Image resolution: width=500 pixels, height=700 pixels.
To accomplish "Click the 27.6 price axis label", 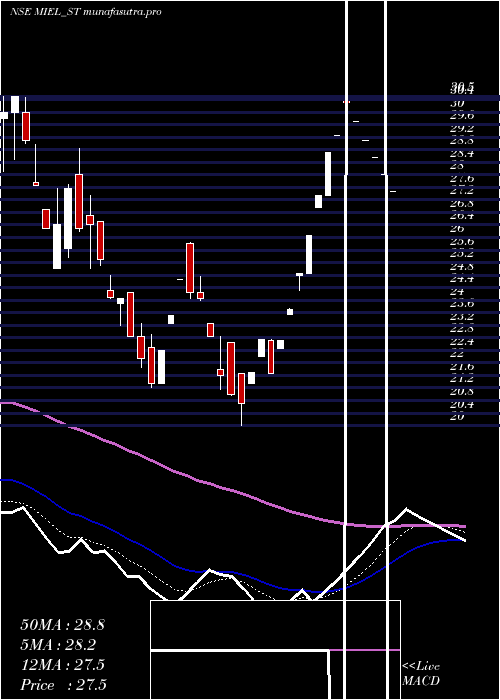I will pyautogui.click(x=462, y=179).
